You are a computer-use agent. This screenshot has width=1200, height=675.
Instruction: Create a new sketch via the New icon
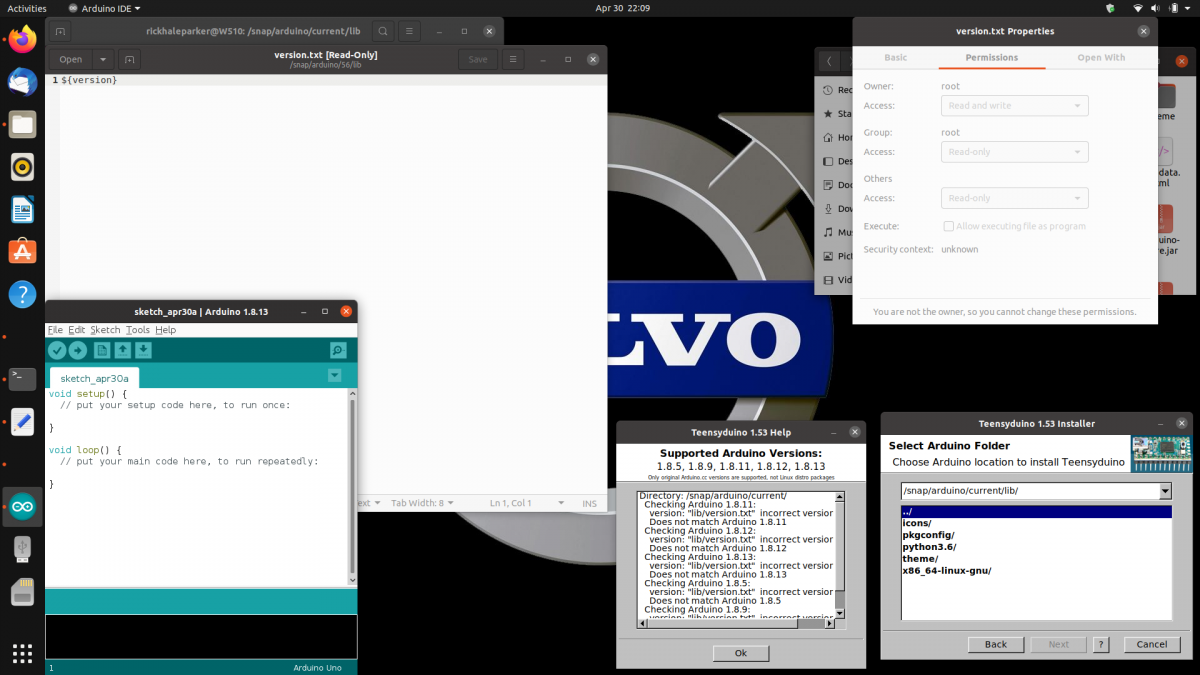click(x=101, y=350)
